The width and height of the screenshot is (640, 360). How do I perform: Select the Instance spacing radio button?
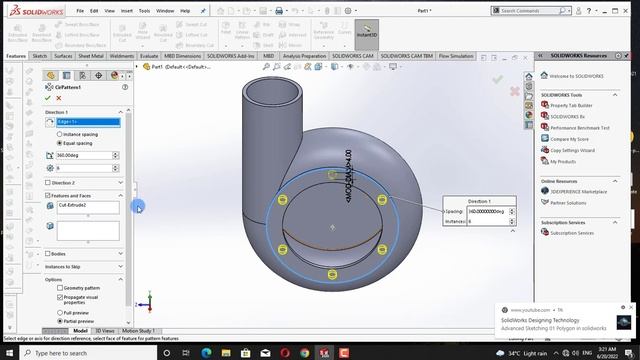tap(60, 134)
